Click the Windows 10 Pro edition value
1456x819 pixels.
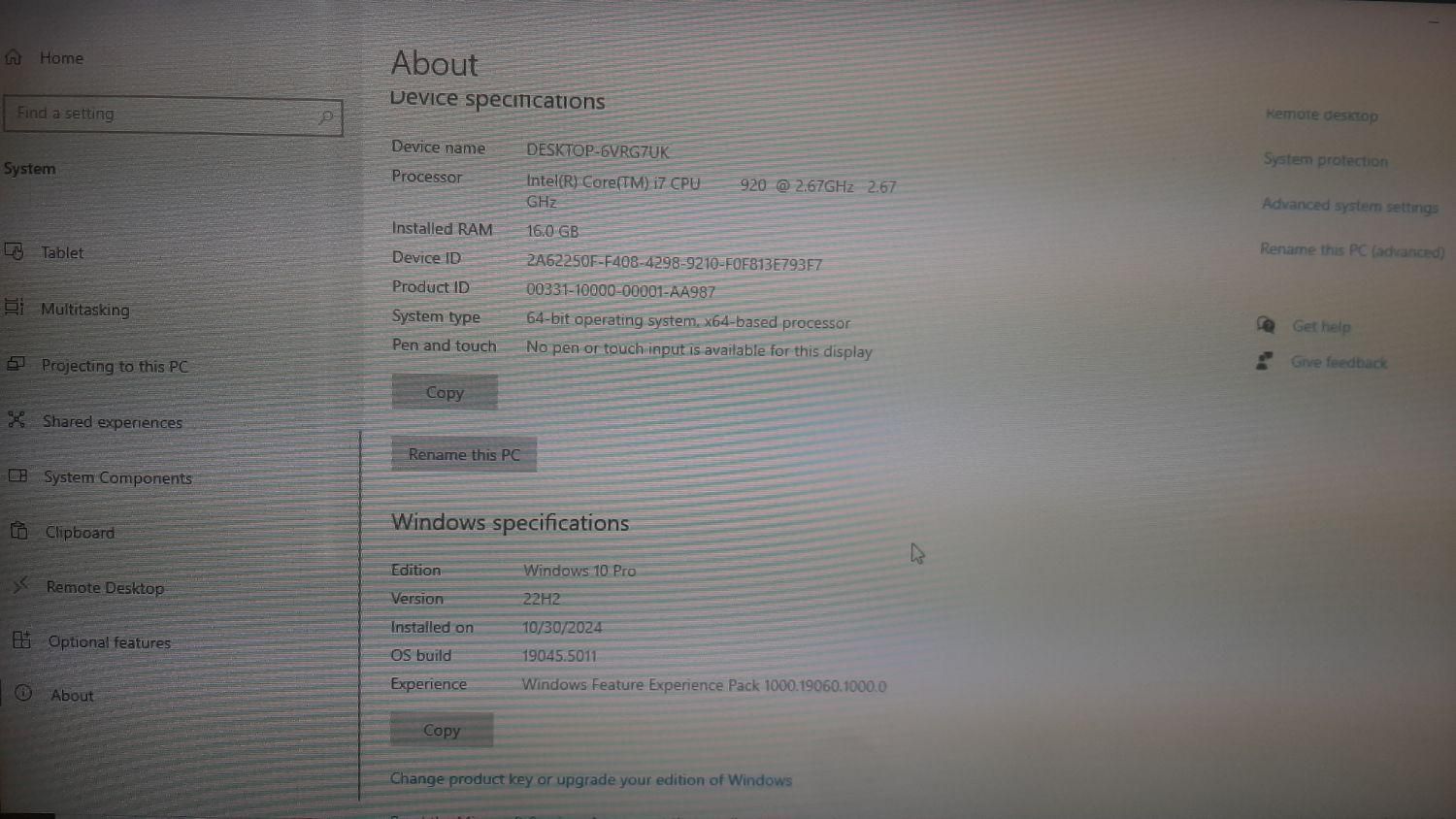(579, 571)
